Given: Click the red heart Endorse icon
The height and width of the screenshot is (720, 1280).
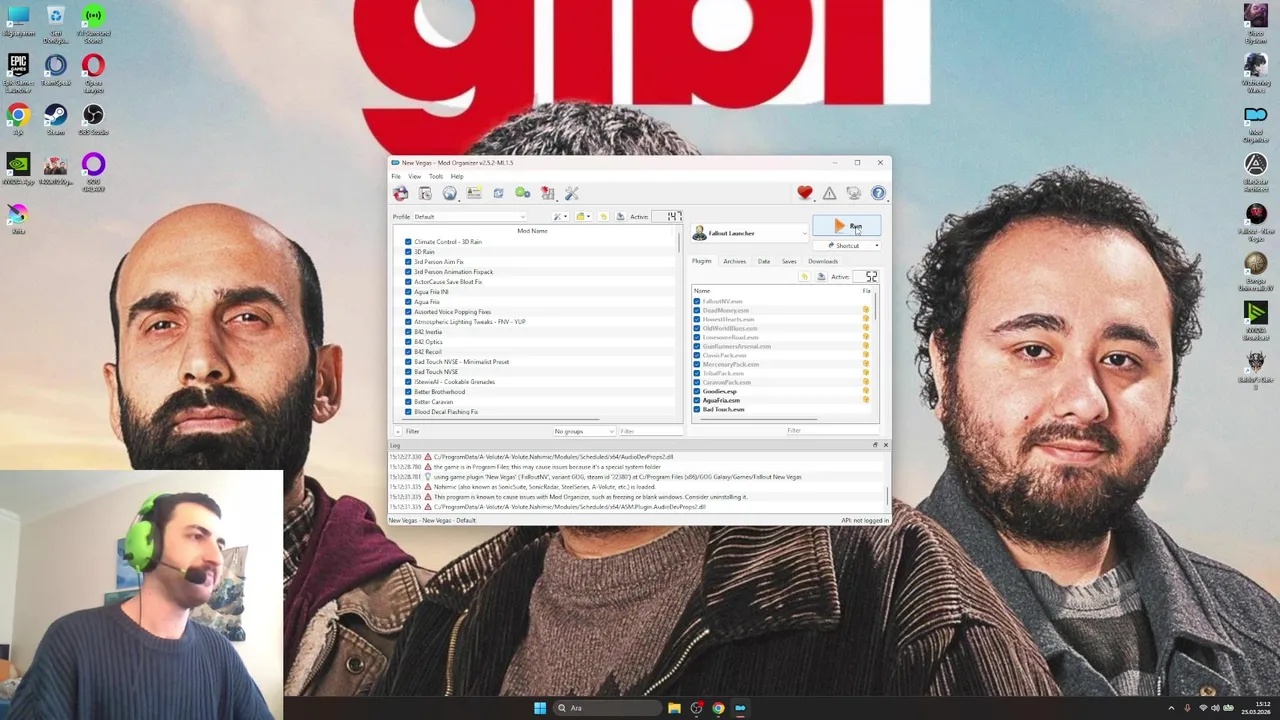Looking at the screenshot, I should pos(805,193).
